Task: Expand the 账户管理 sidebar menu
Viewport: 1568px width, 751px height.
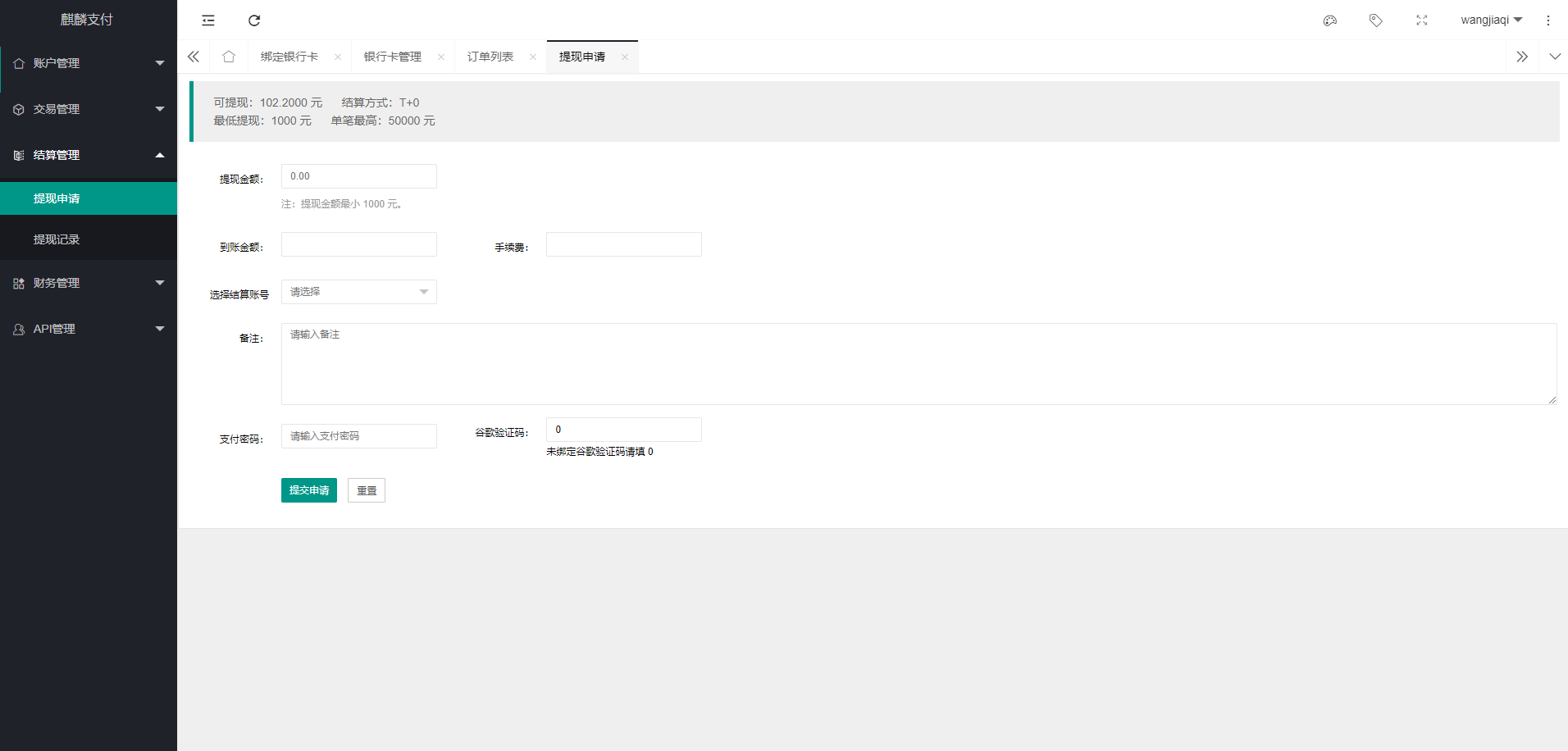Action: click(x=89, y=63)
